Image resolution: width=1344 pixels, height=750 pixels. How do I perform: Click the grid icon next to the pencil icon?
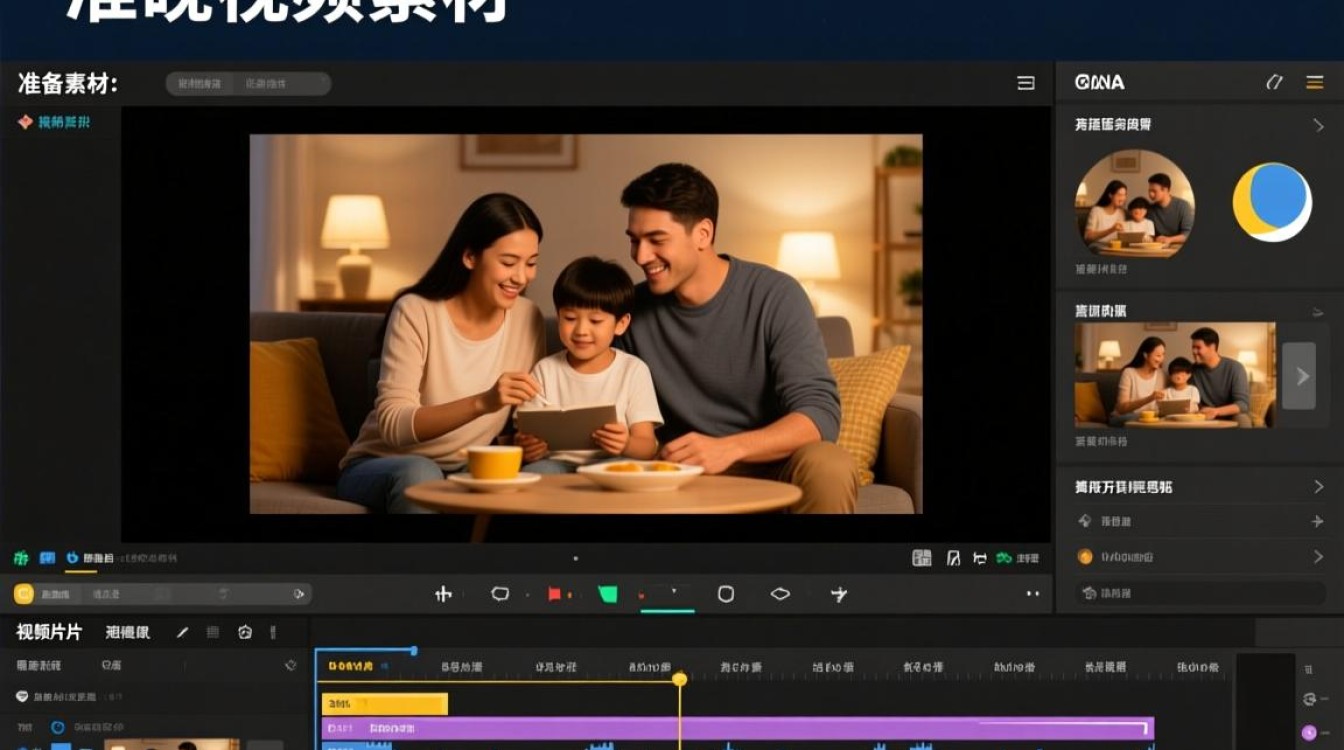pyautogui.click(x=213, y=632)
